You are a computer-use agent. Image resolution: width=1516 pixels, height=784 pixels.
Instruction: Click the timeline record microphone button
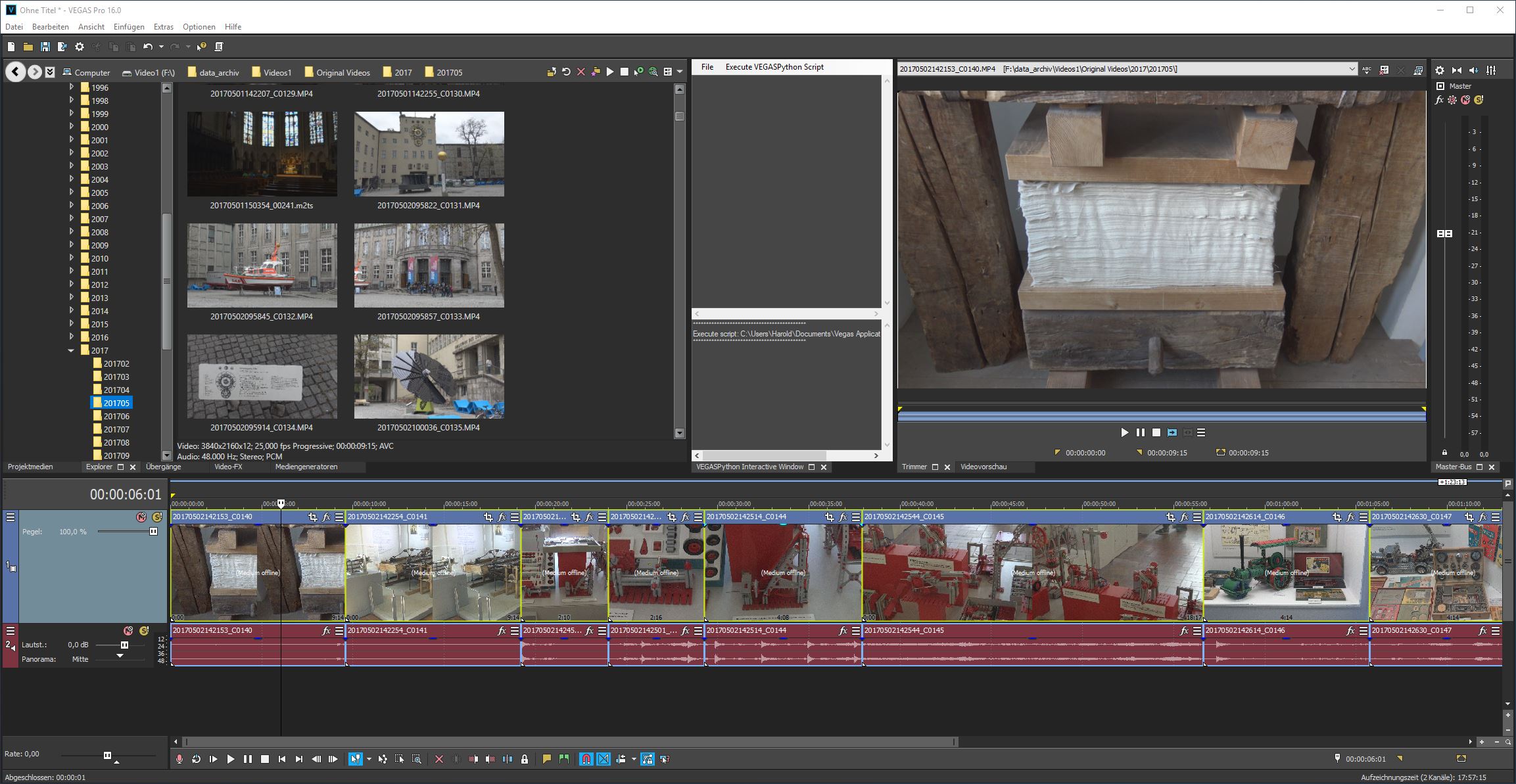pos(179,759)
